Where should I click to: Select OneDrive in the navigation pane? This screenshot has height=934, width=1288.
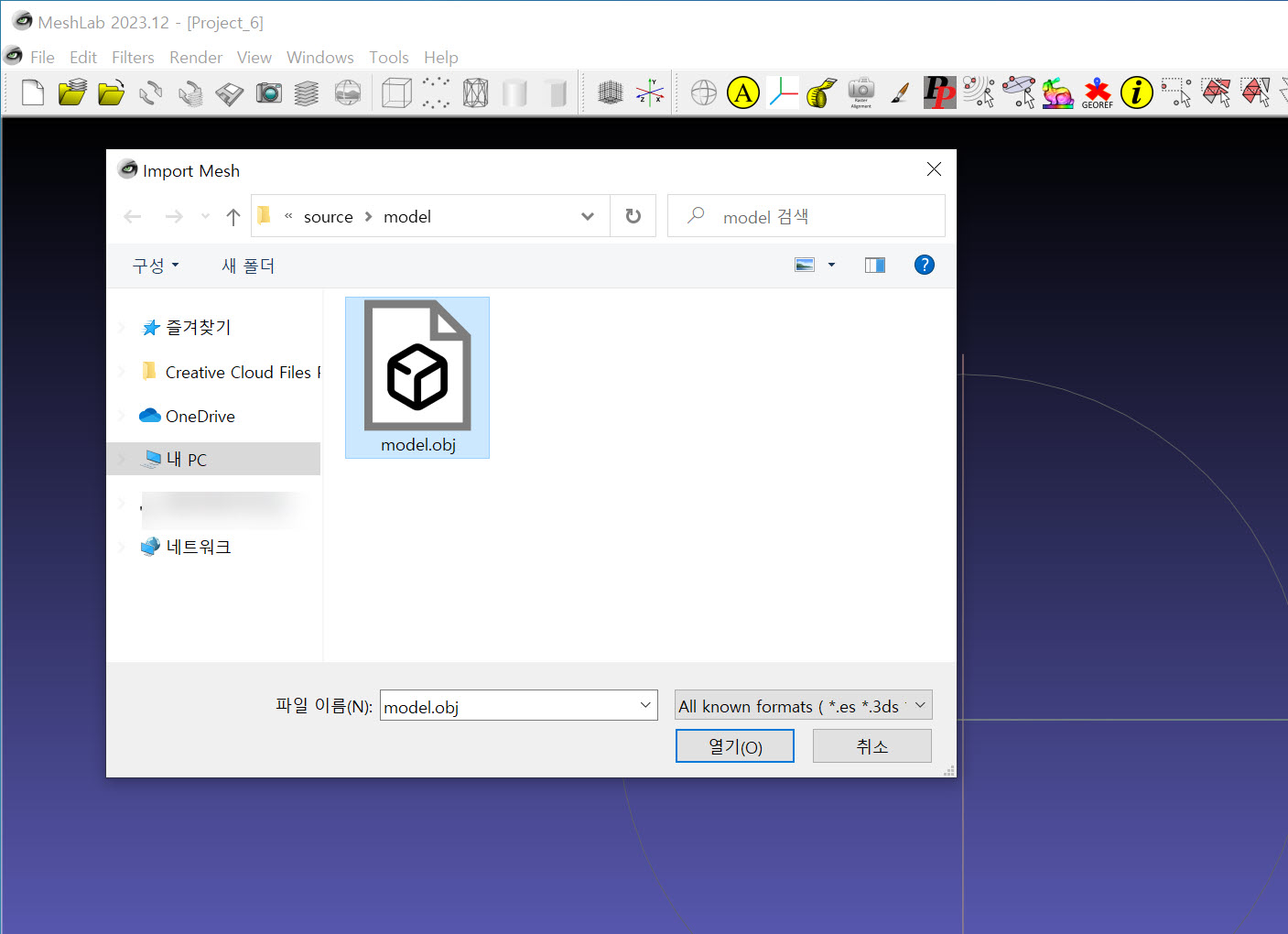pyautogui.click(x=188, y=416)
